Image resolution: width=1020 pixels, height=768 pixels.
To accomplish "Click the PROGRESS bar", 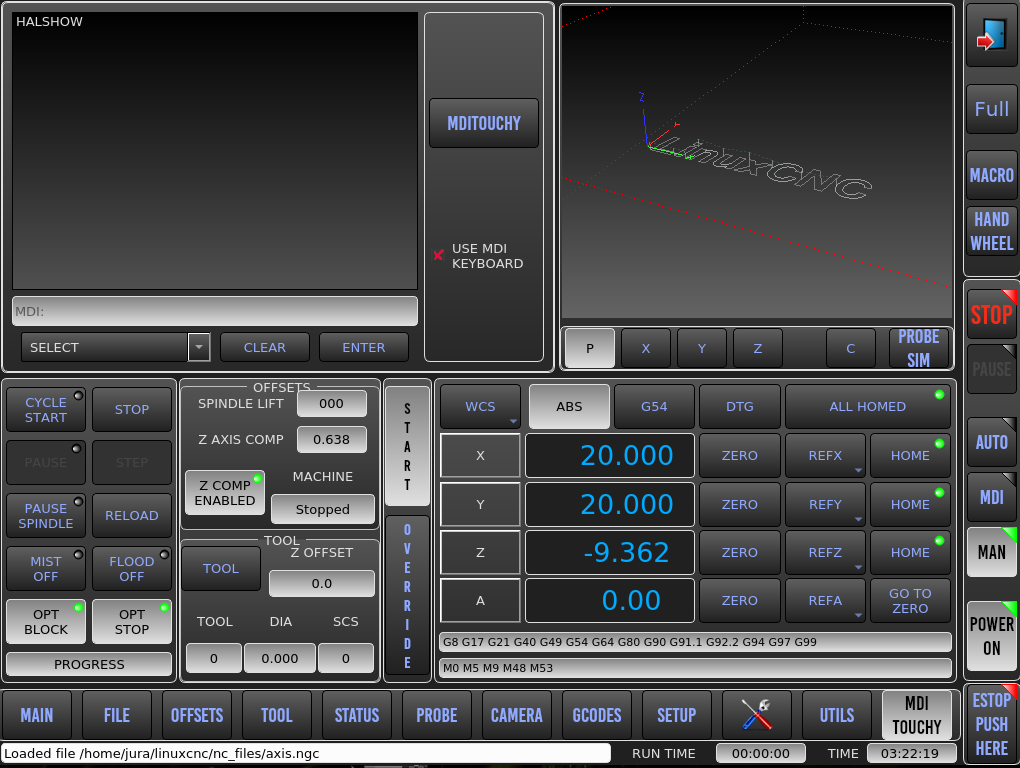I will point(89,664).
